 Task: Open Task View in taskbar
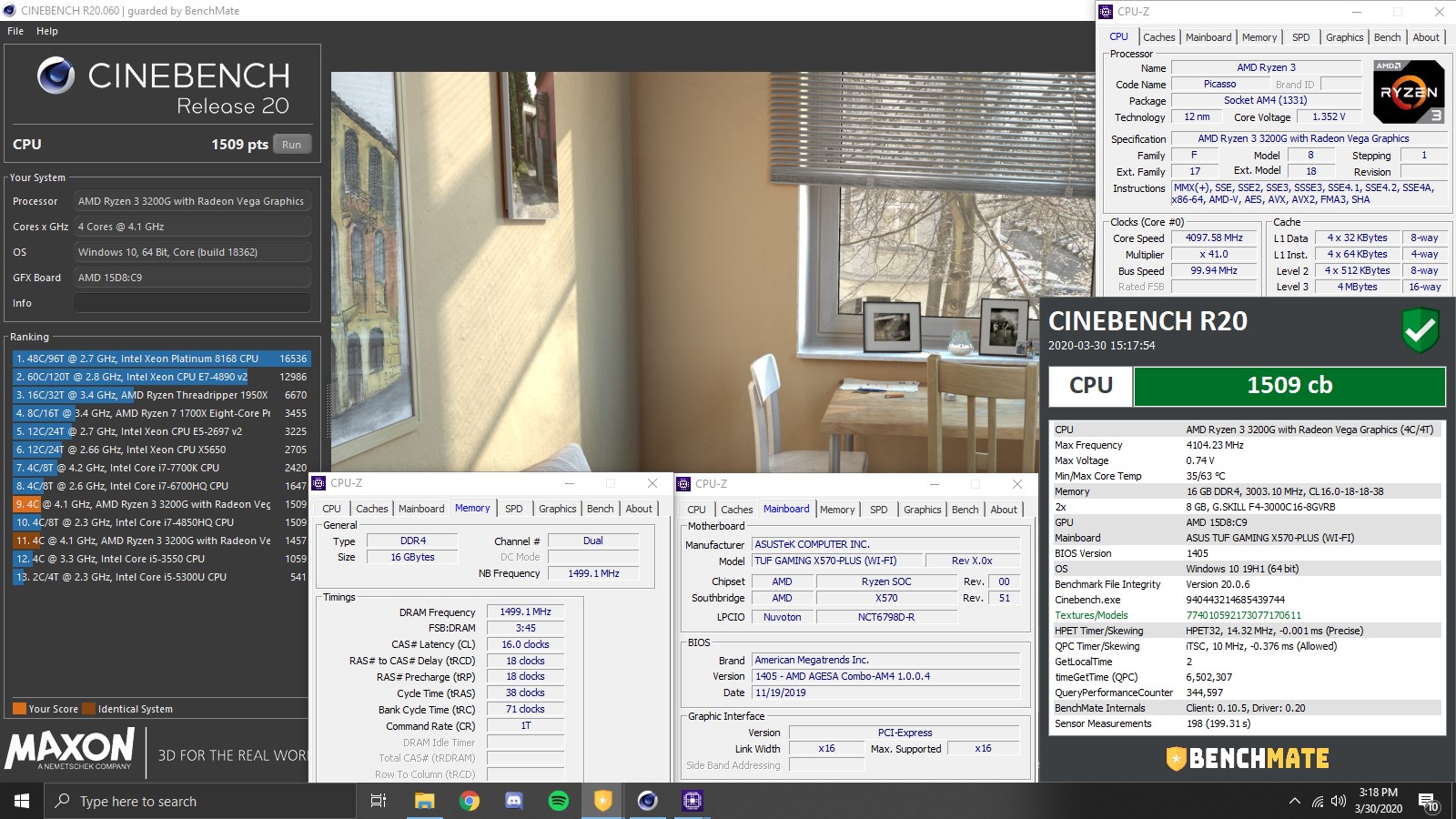(x=379, y=801)
